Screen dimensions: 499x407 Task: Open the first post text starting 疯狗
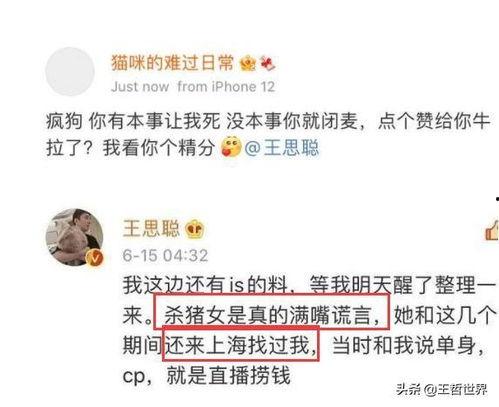point(268,134)
